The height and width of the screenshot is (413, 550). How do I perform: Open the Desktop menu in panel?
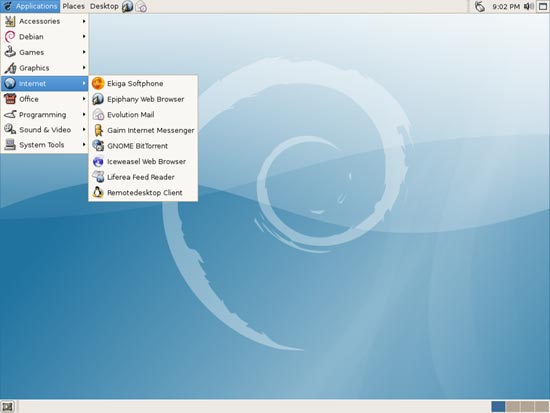pyautogui.click(x=104, y=6)
